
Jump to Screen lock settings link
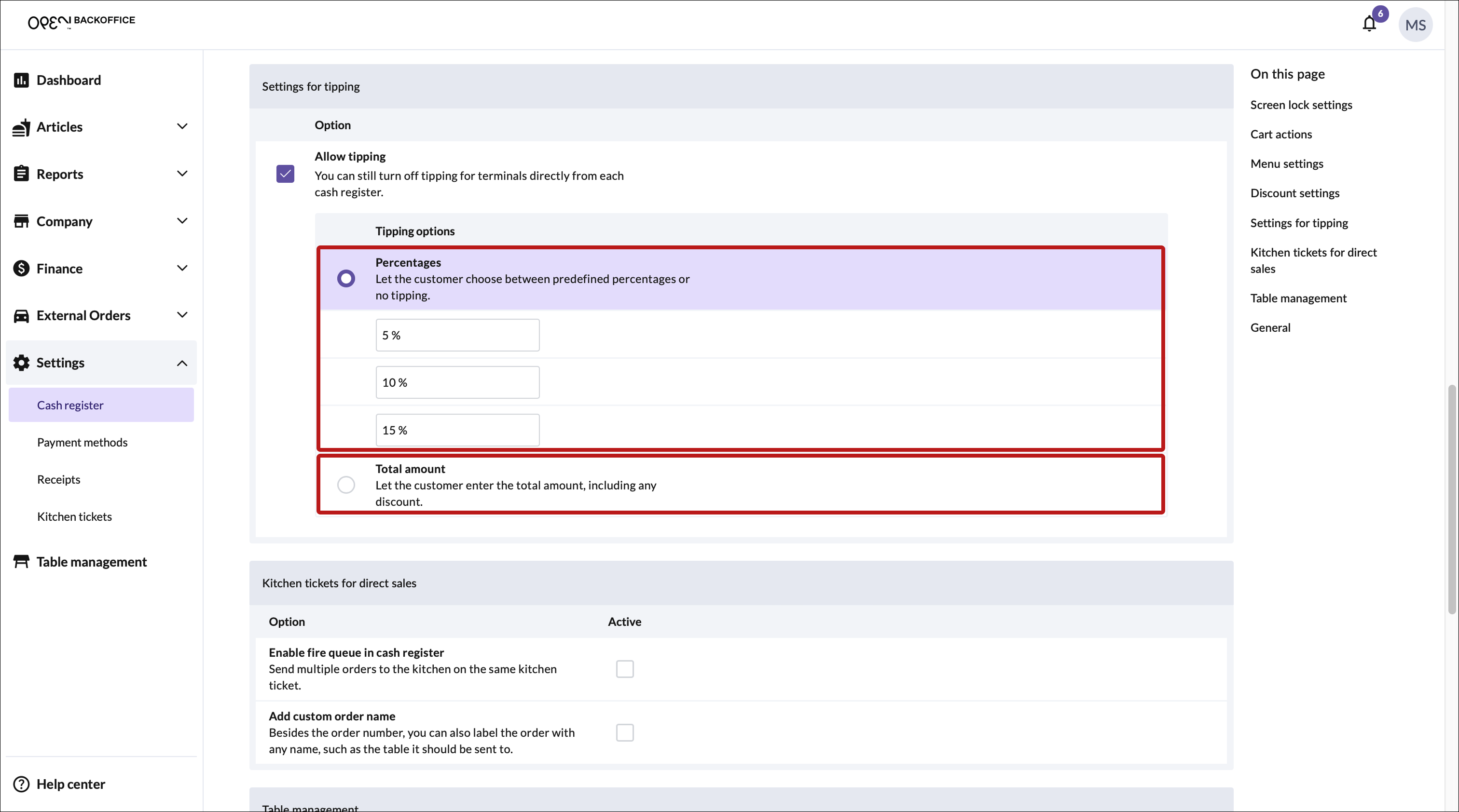[1300, 105]
